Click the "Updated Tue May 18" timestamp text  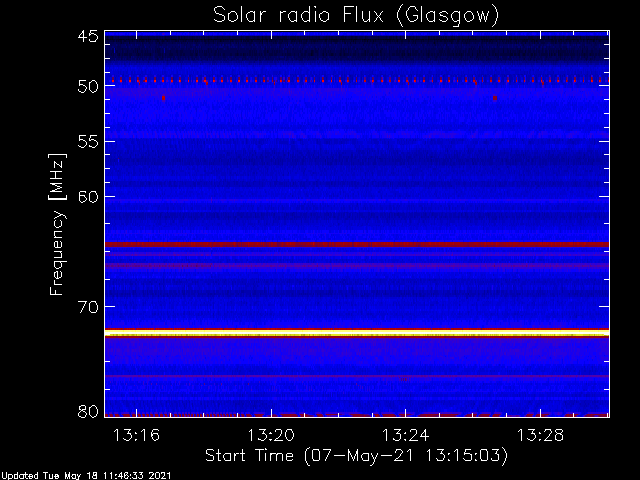pos(86,476)
